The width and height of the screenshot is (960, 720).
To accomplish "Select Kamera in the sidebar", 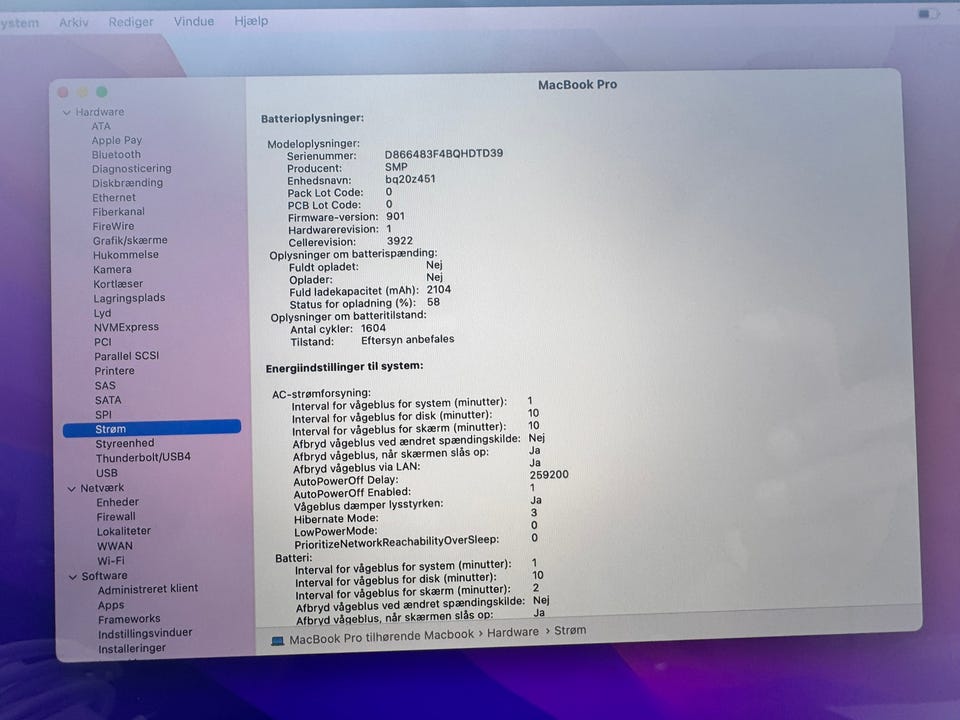I will coord(112,269).
